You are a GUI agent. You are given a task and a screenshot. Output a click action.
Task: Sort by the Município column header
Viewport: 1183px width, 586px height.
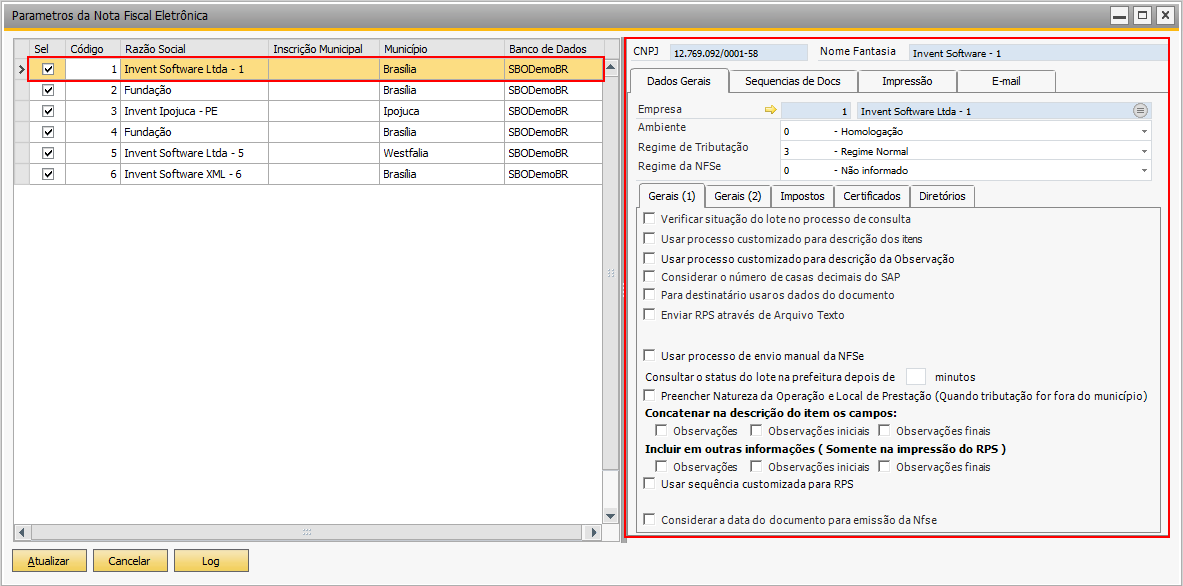(x=441, y=48)
